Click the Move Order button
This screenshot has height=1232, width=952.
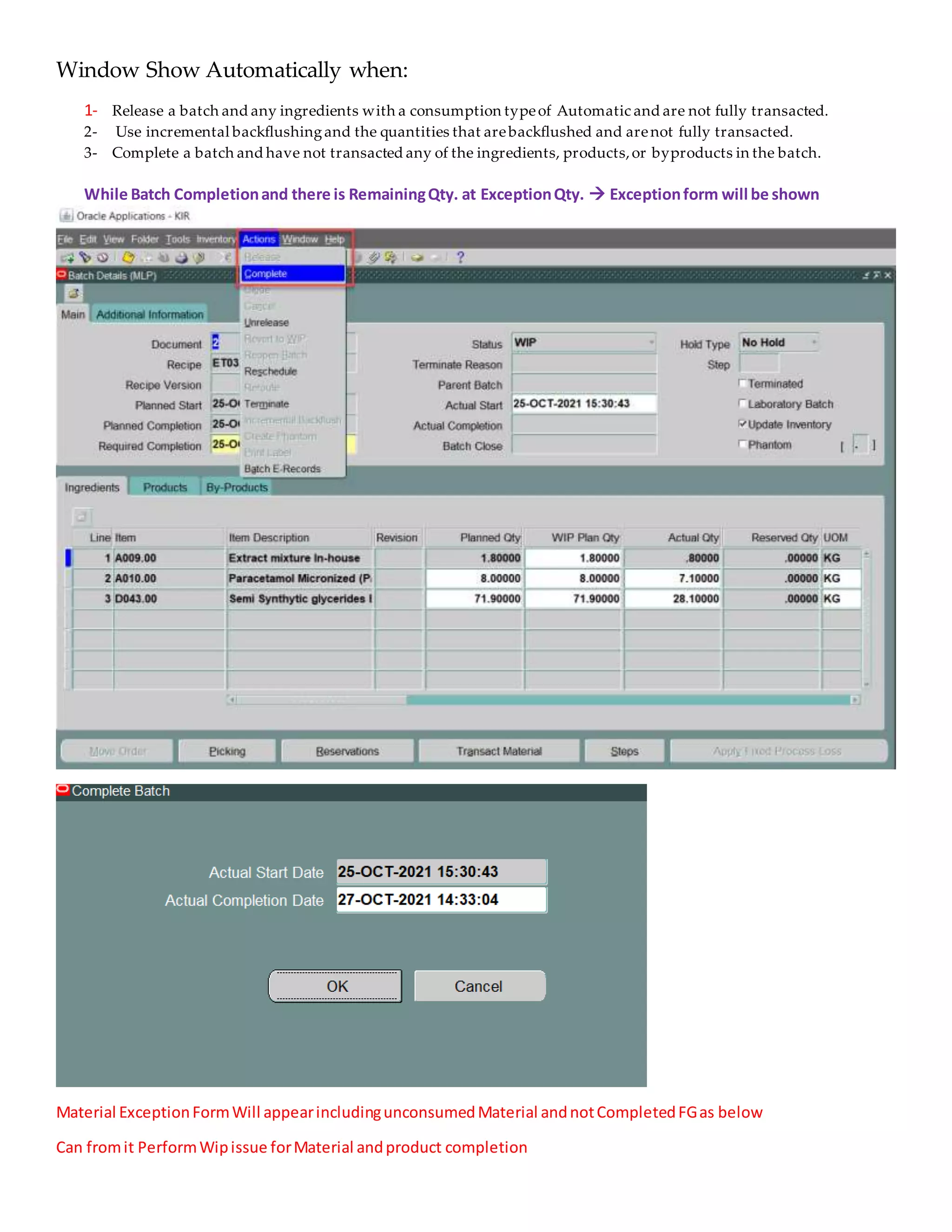tap(117, 751)
